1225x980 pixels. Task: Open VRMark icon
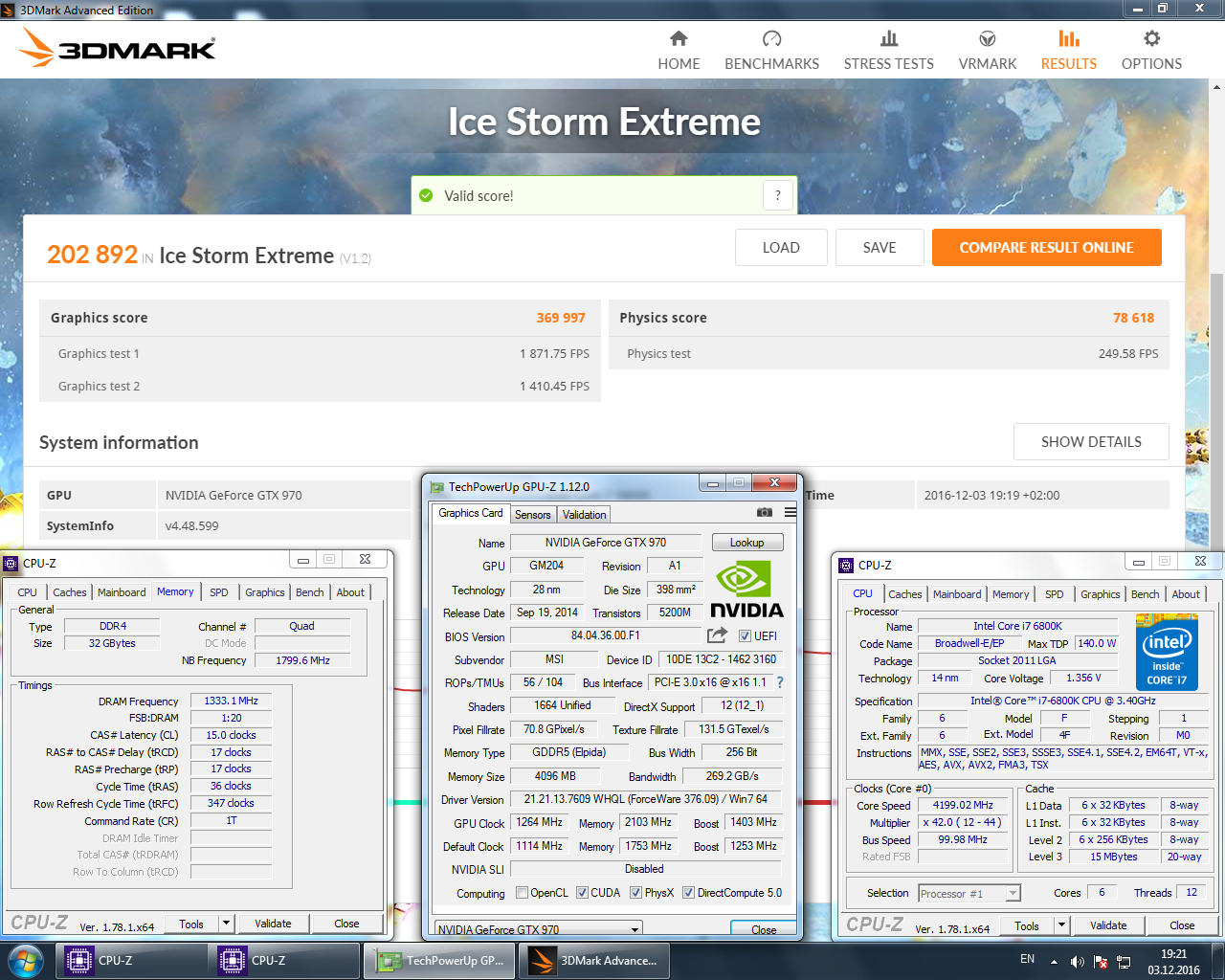click(x=988, y=38)
